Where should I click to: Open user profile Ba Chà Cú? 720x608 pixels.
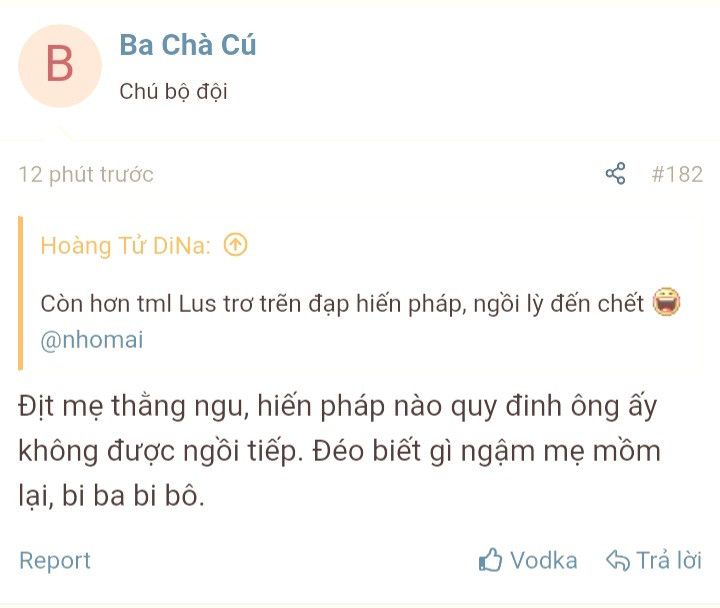click(x=187, y=45)
